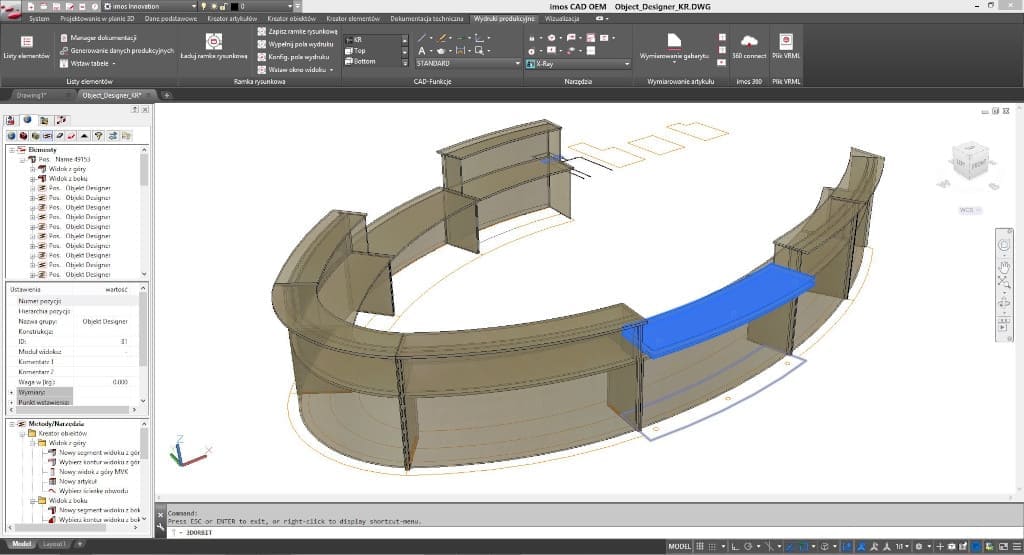This screenshot has width=1024, height=555.
Task: Click the Plik VRML export icon
Action: pos(787,40)
